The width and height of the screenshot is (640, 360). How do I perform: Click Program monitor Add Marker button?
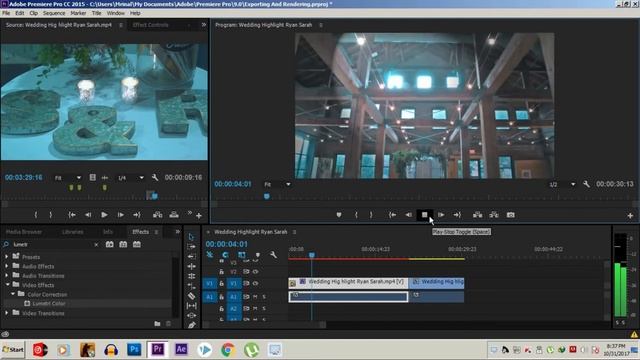[339, 215]
